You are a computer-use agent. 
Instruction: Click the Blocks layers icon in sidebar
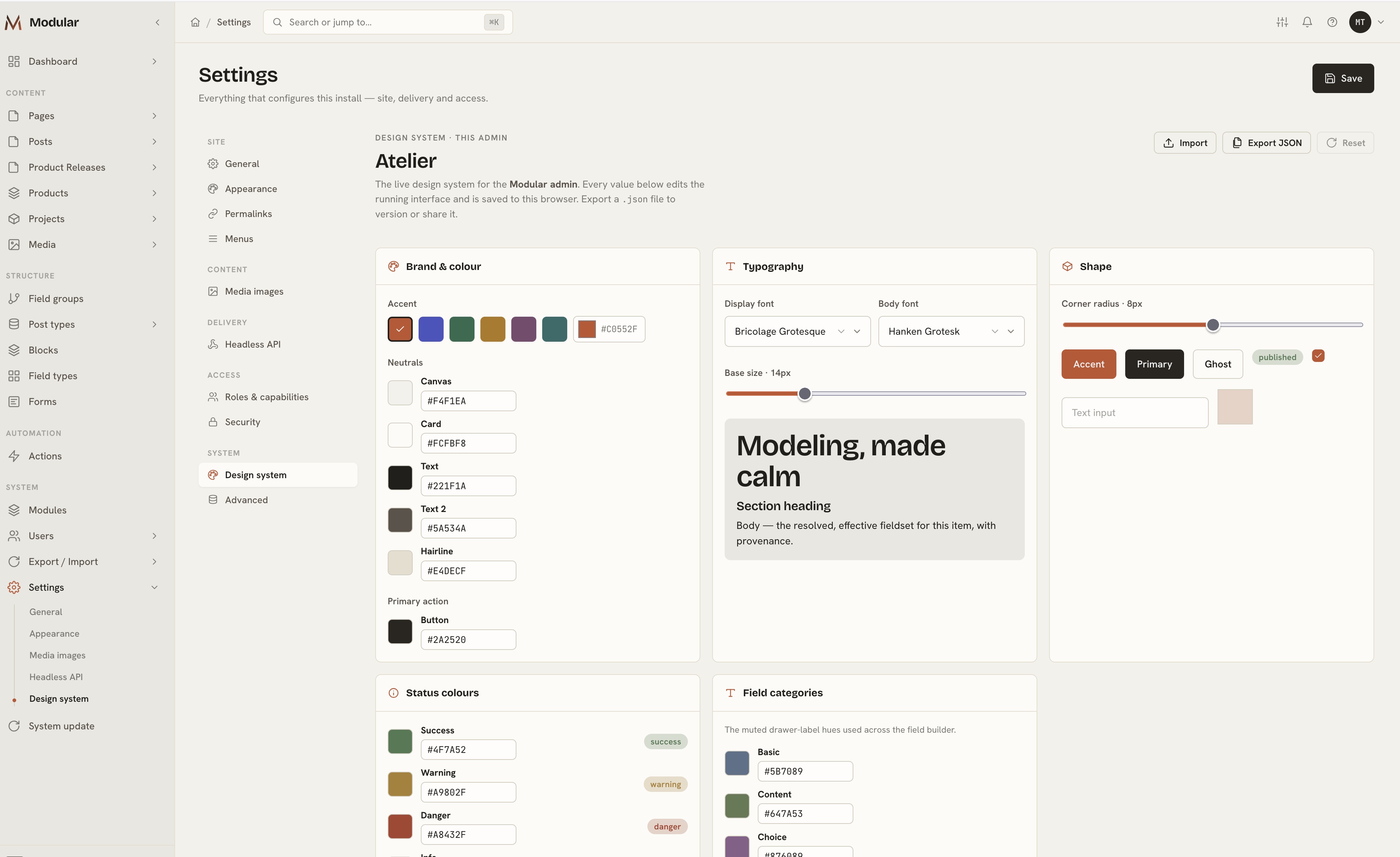click(x=14, y=350)
